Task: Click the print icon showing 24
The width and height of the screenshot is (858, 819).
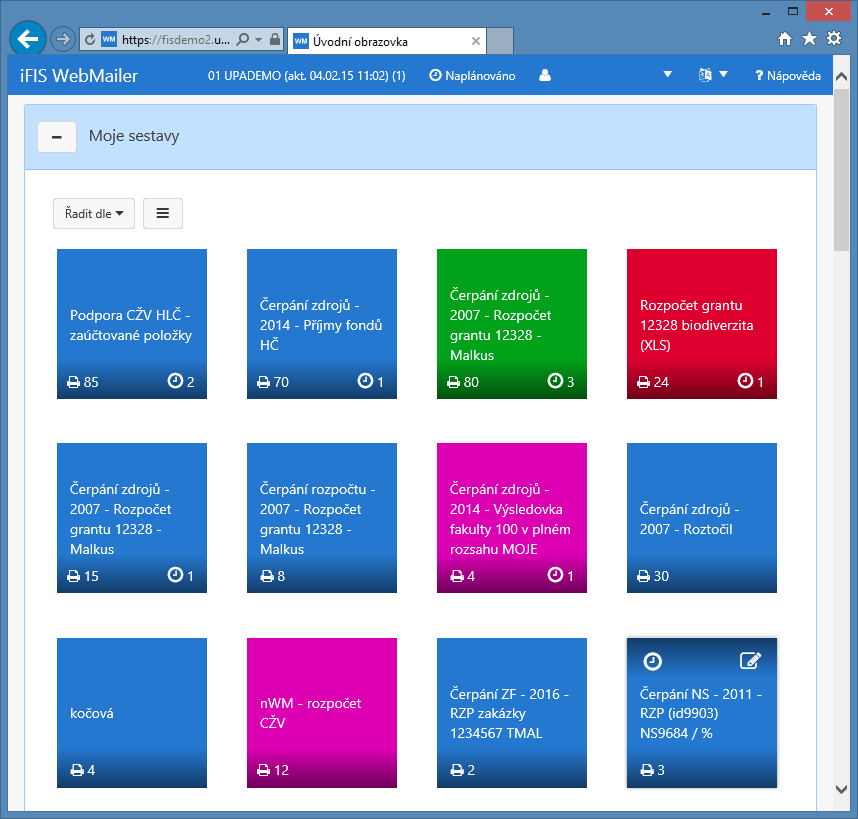Action: pos(644,382)
